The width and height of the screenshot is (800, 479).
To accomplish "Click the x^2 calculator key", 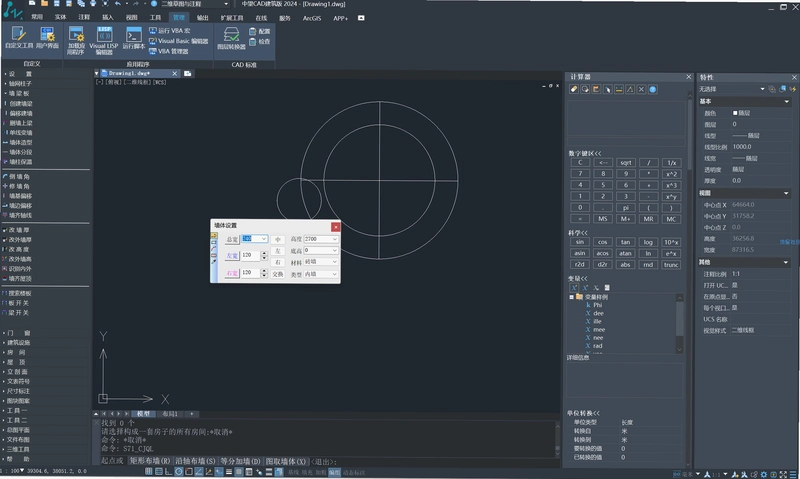I will (671, 174).
